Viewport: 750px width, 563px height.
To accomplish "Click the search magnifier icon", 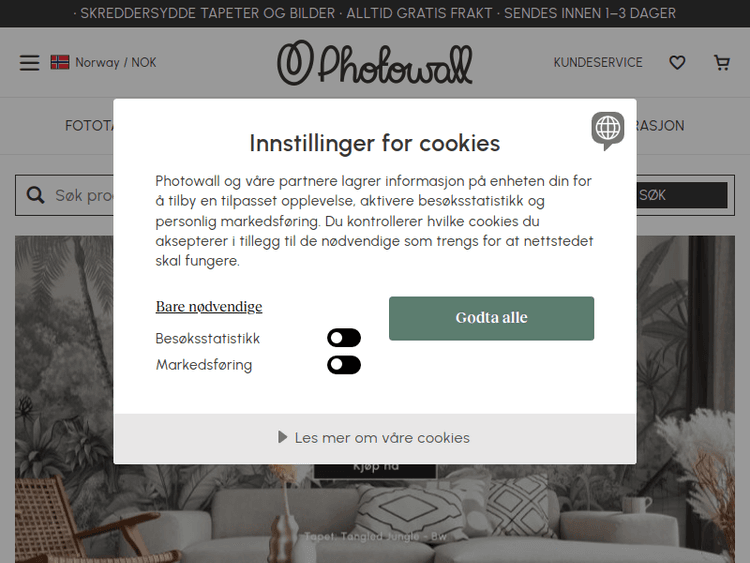I will [x=35, y=195].
